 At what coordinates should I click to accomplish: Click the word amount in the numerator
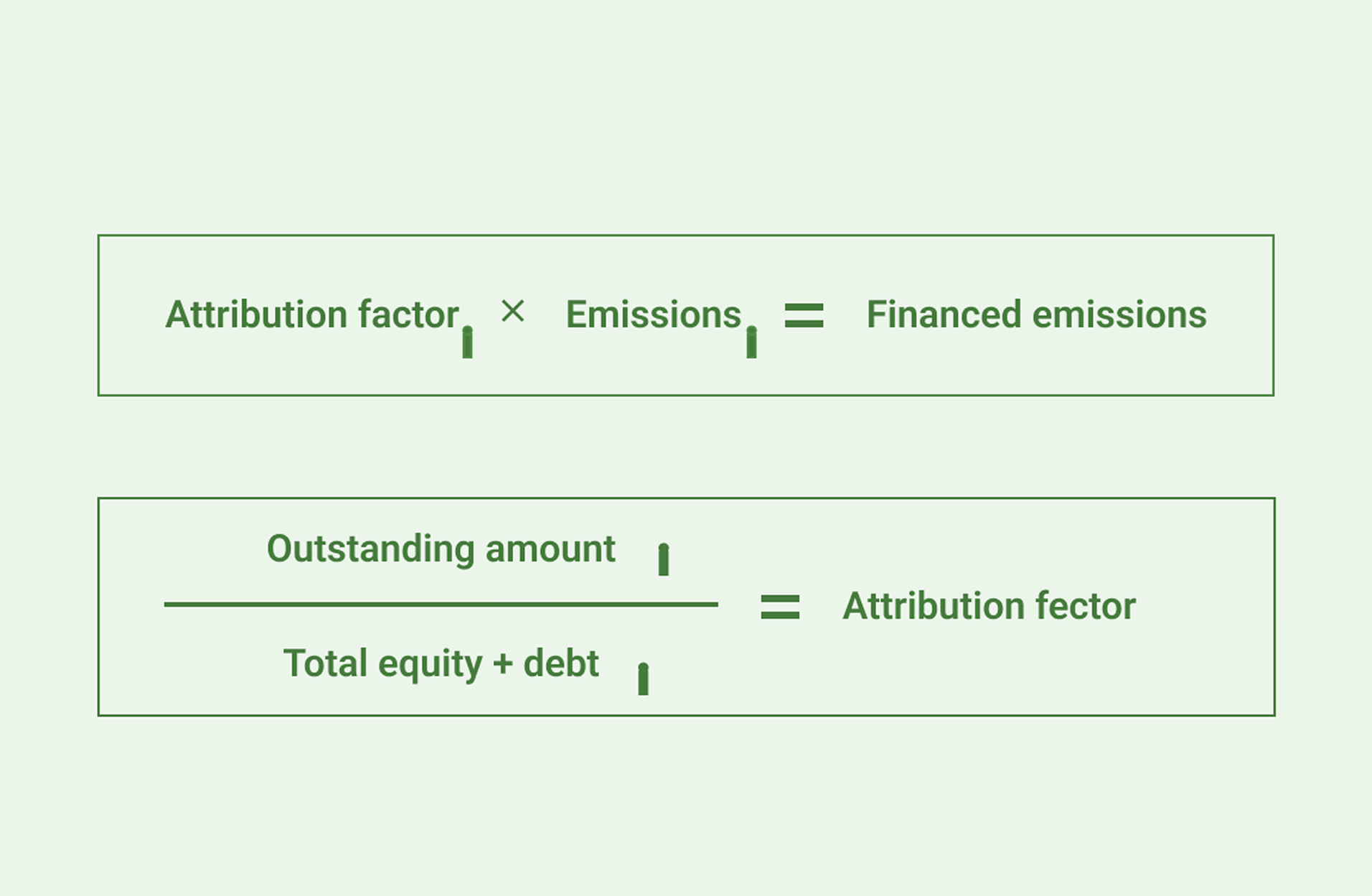point(550,549)
